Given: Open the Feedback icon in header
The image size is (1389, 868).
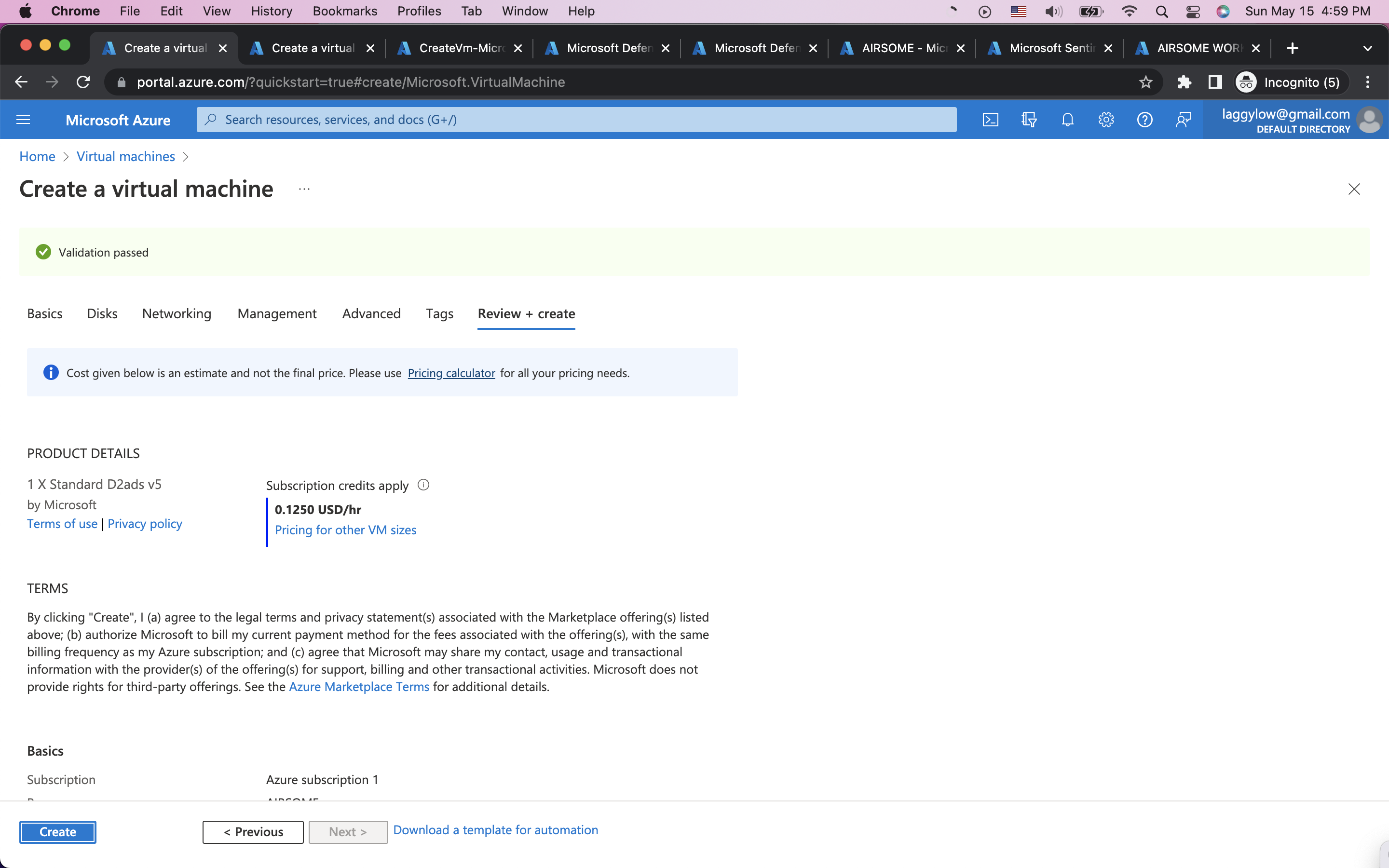Looking at the screenshot, I should pos(1183,120).
